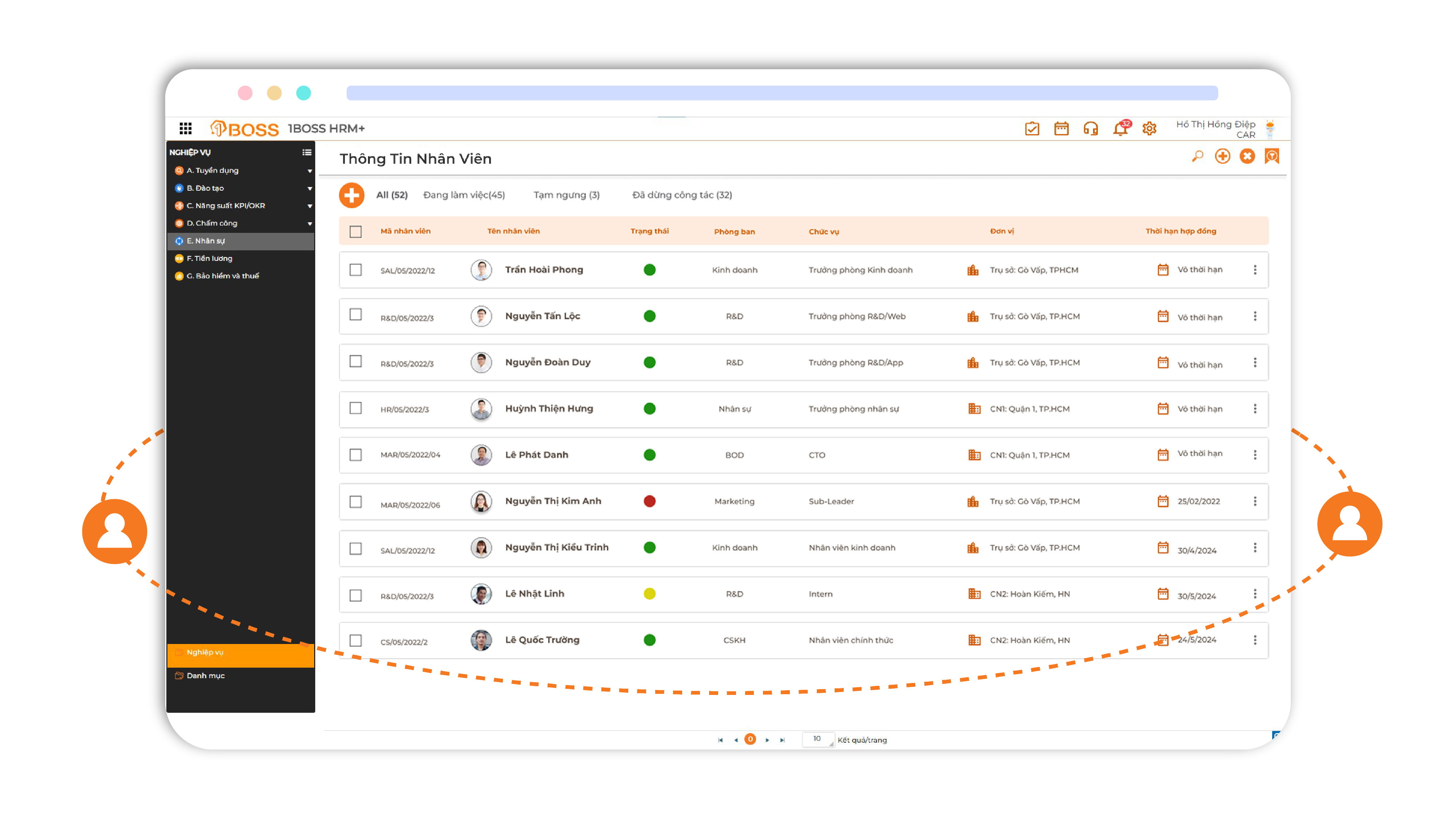Switch to Đã dừng công tác (32) tab
The width and height of the screenshot is (1456, 819).
pos(682,195)
